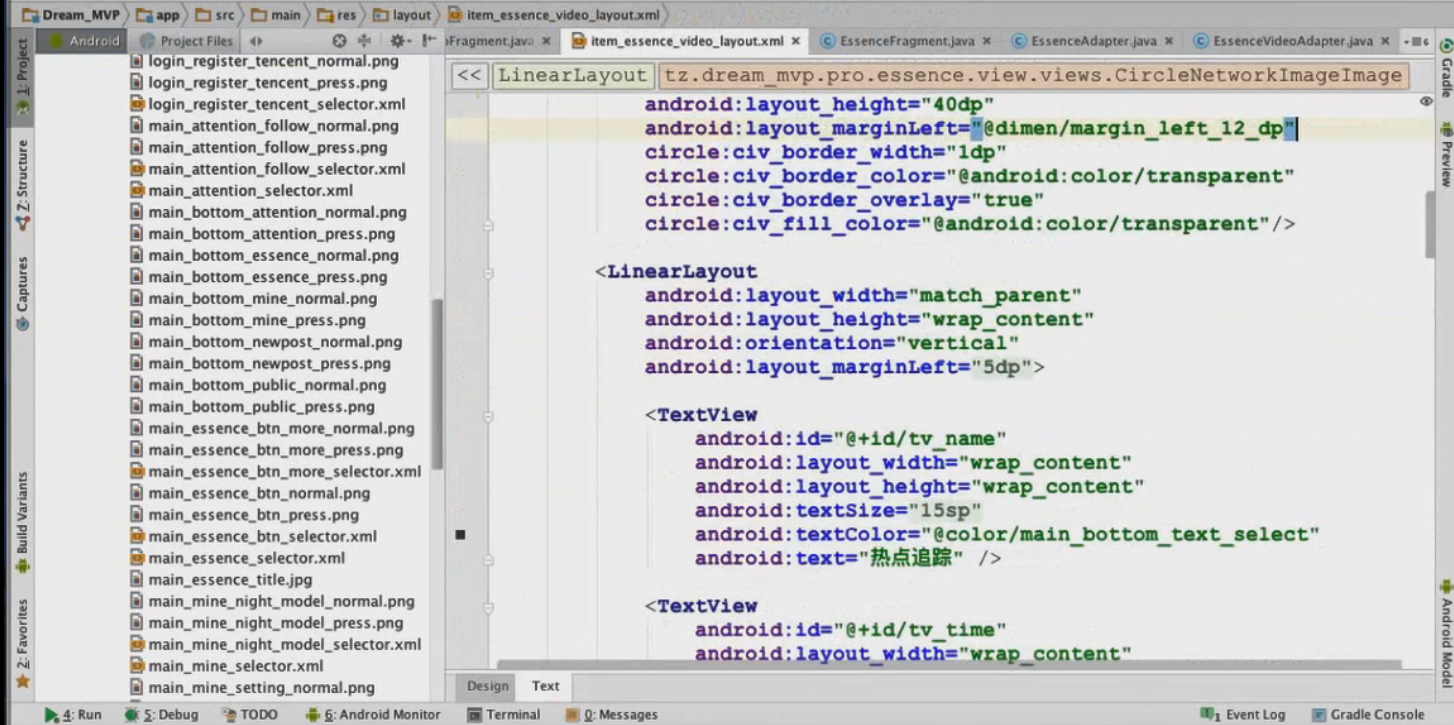Collapse the tv_name TextView fold marker
1454x725 pixels.
pyautogui.click(x=488, y=415)
